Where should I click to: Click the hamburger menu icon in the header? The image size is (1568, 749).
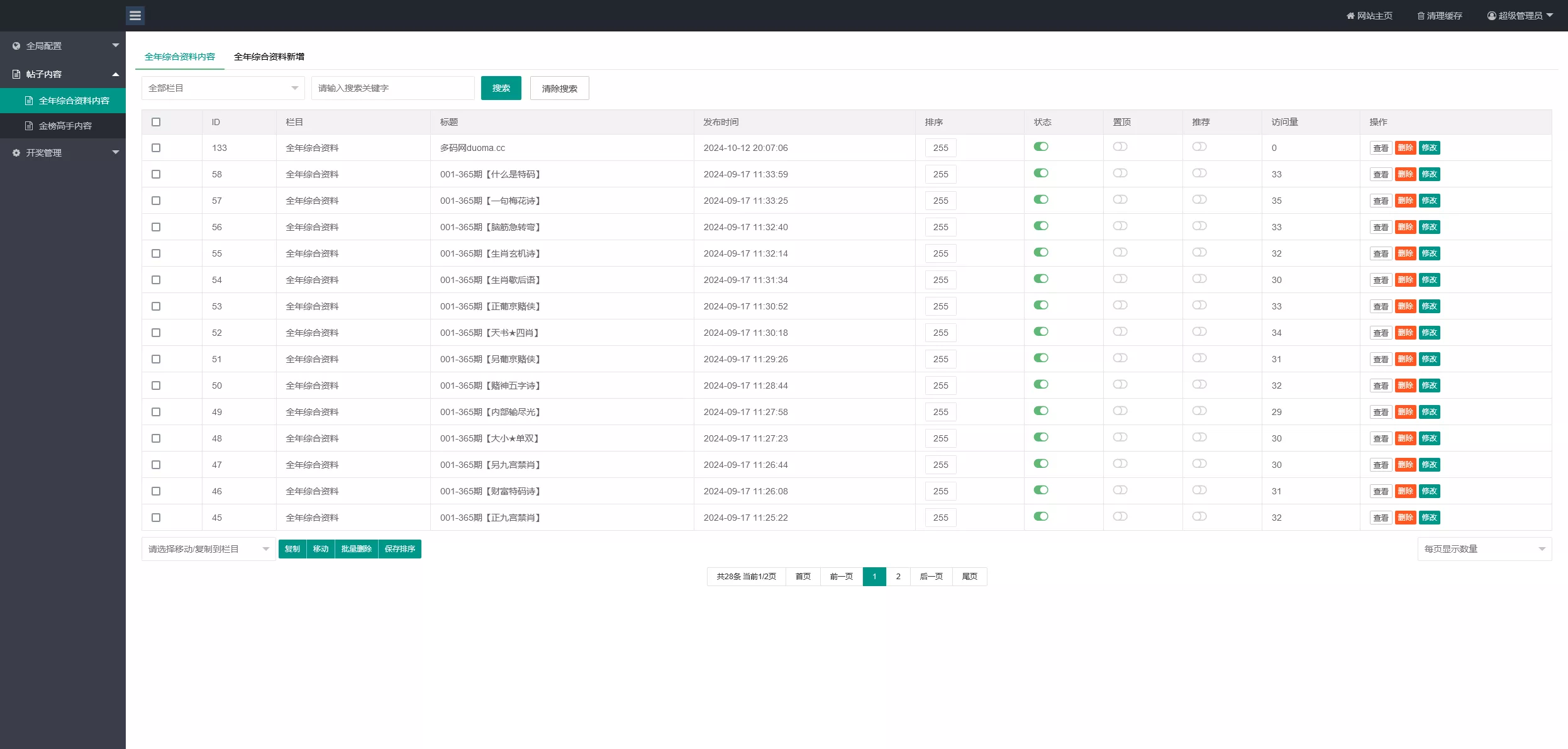pos(135,16)
